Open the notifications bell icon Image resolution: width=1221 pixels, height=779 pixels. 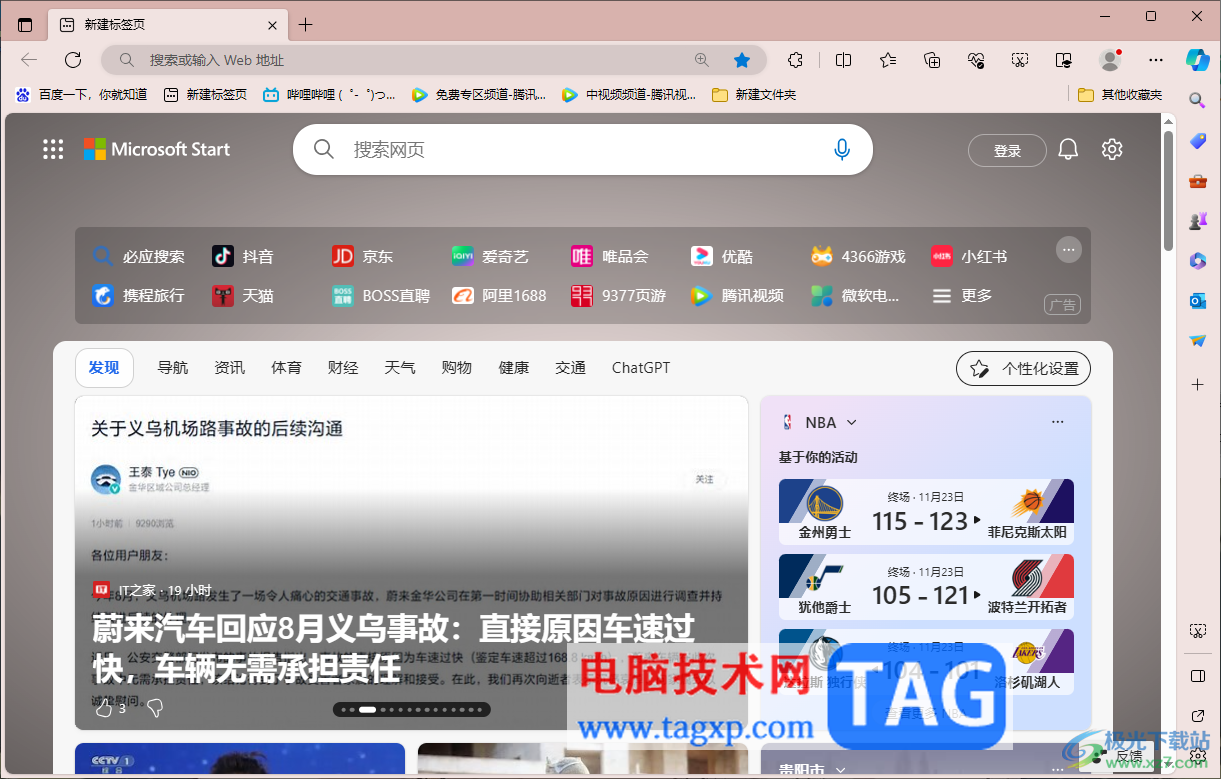tap(1068, 150)
